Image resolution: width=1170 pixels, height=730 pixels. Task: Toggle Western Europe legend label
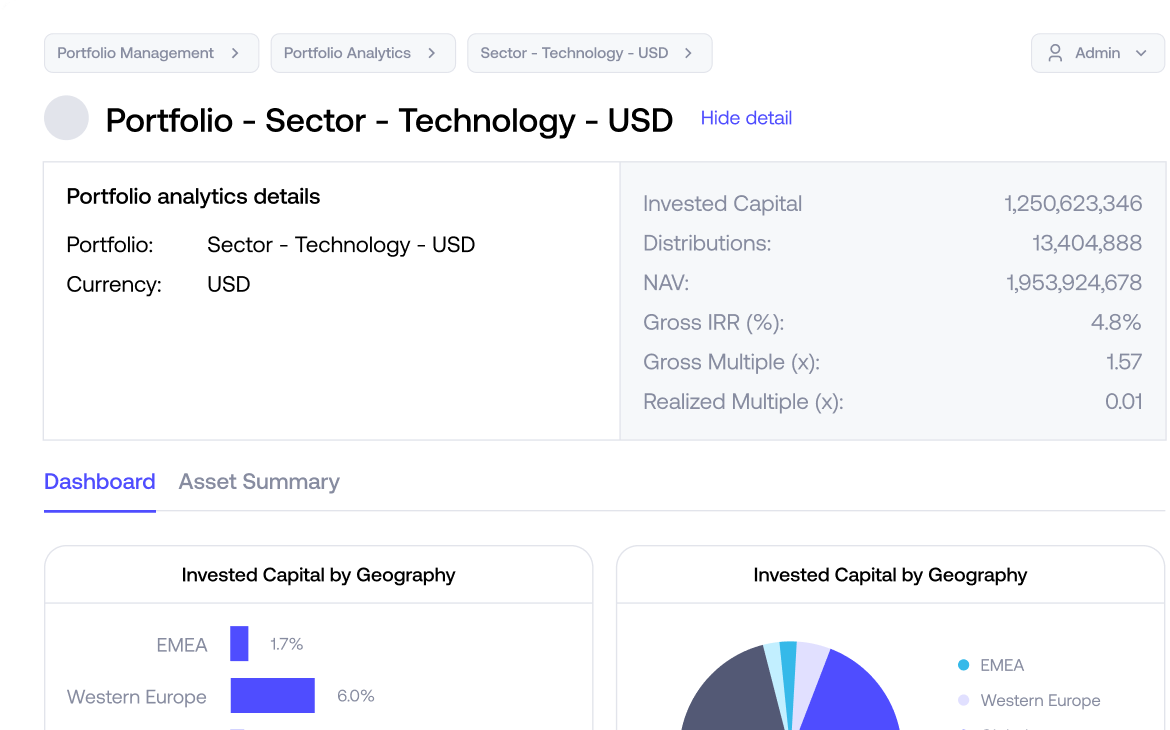1040,700
